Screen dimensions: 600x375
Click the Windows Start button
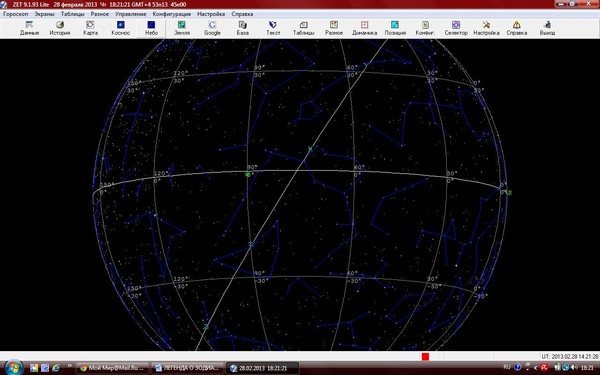[x=13, y=368]
